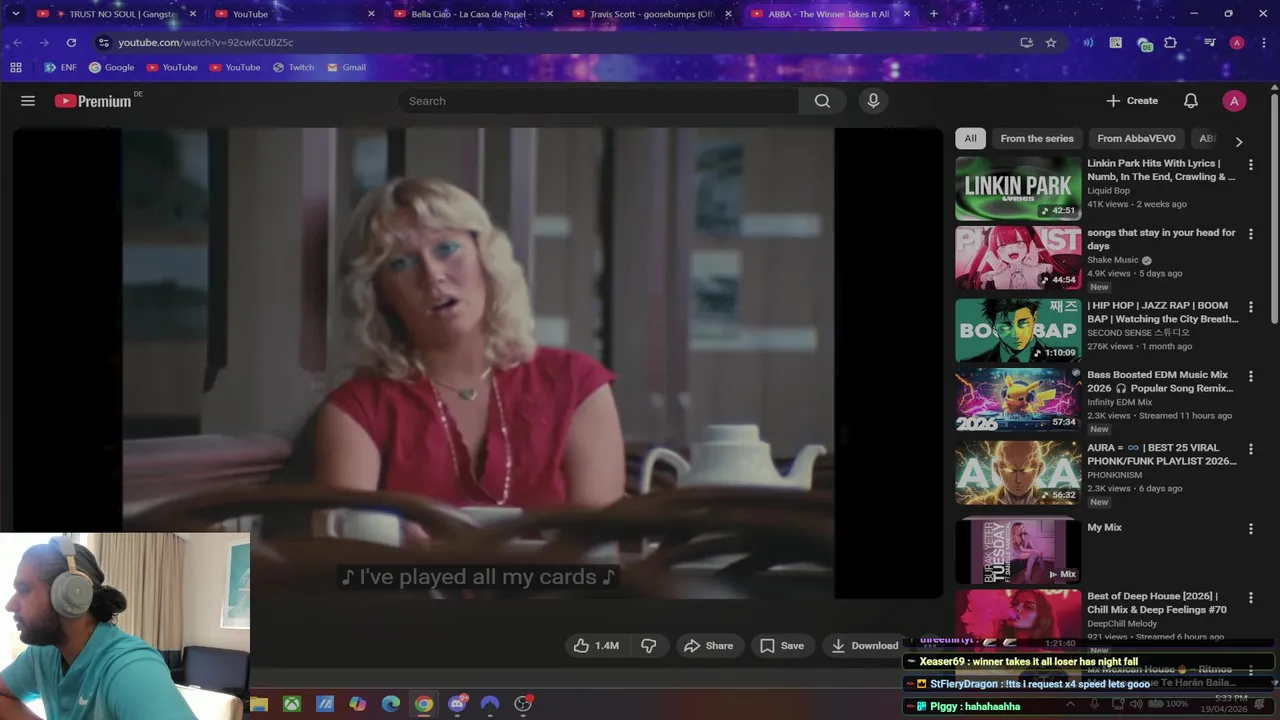Image resolution: width=1280 pixels, height=720 pixels.
Task: Dislike the video with thumbs down
Action: point(649,646)
